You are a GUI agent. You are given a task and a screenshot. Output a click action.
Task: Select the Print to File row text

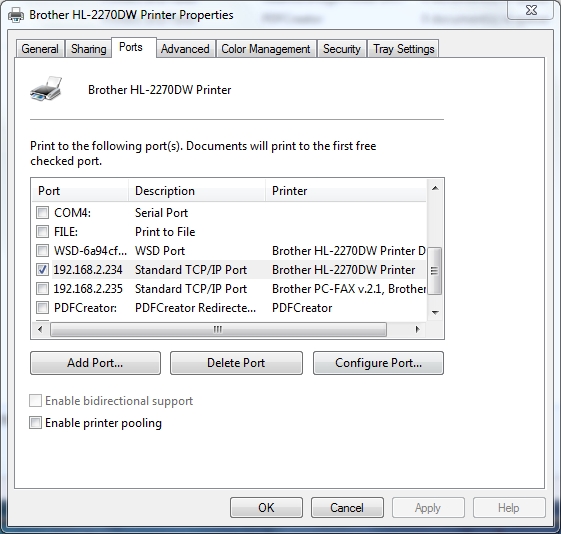pyautogui.click(x=165, y=232)
